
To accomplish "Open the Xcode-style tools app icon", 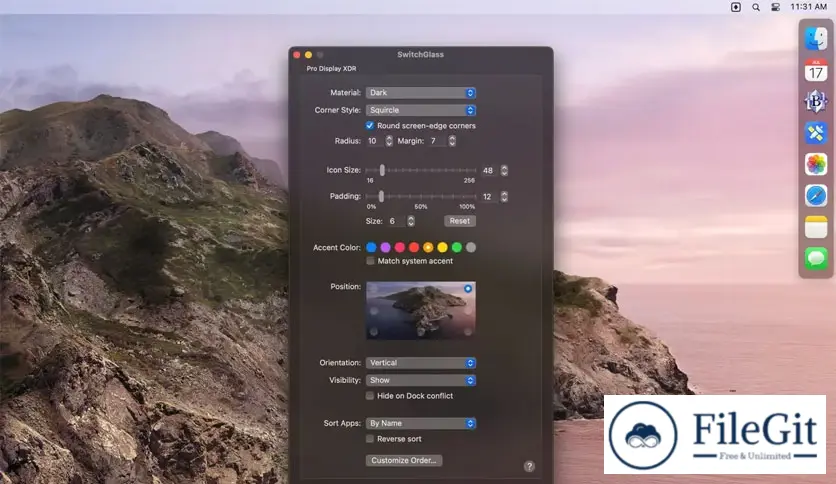I will [x=816, y=133].
